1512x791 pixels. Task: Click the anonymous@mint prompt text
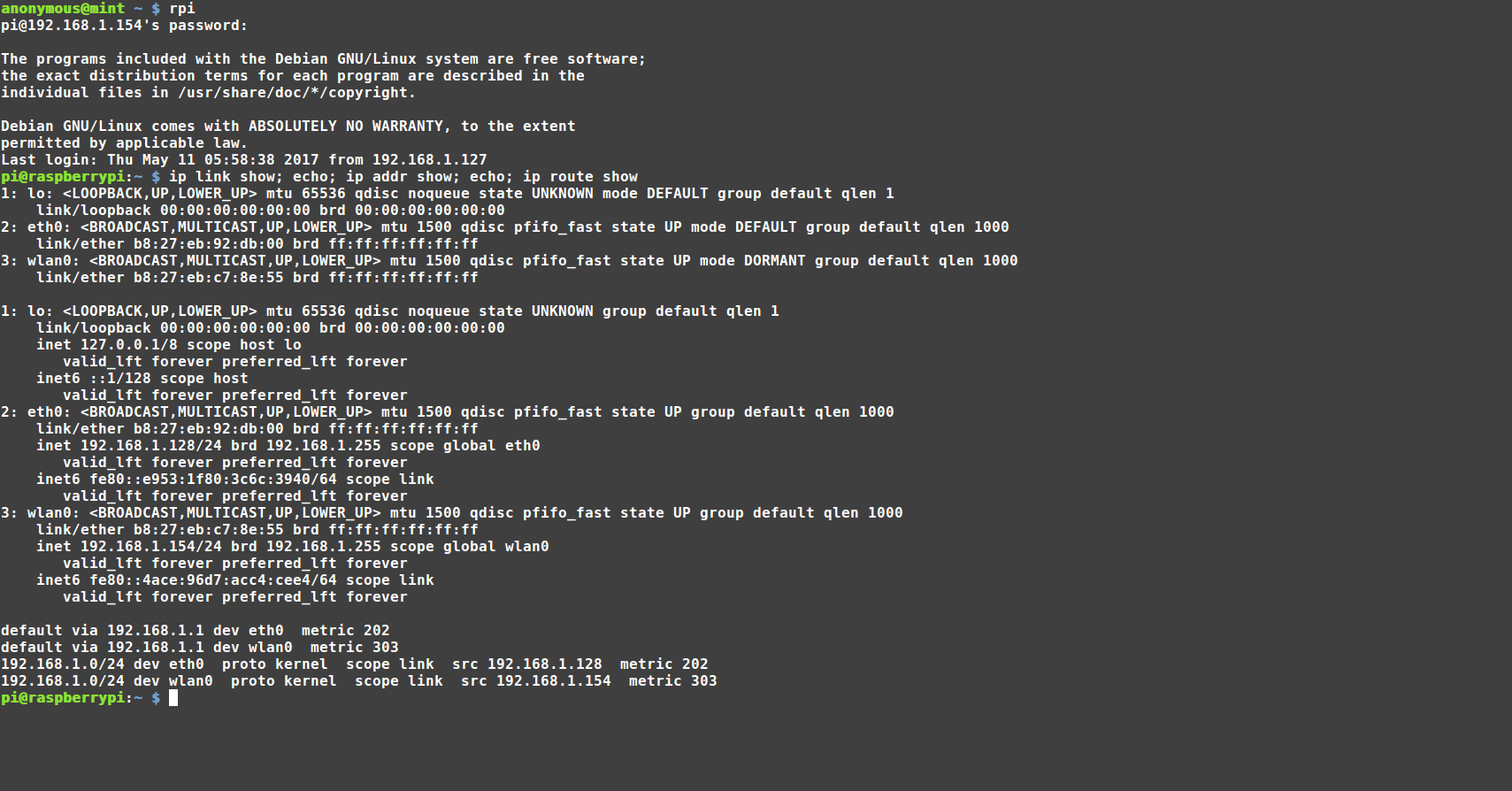(x=63, y=9)
